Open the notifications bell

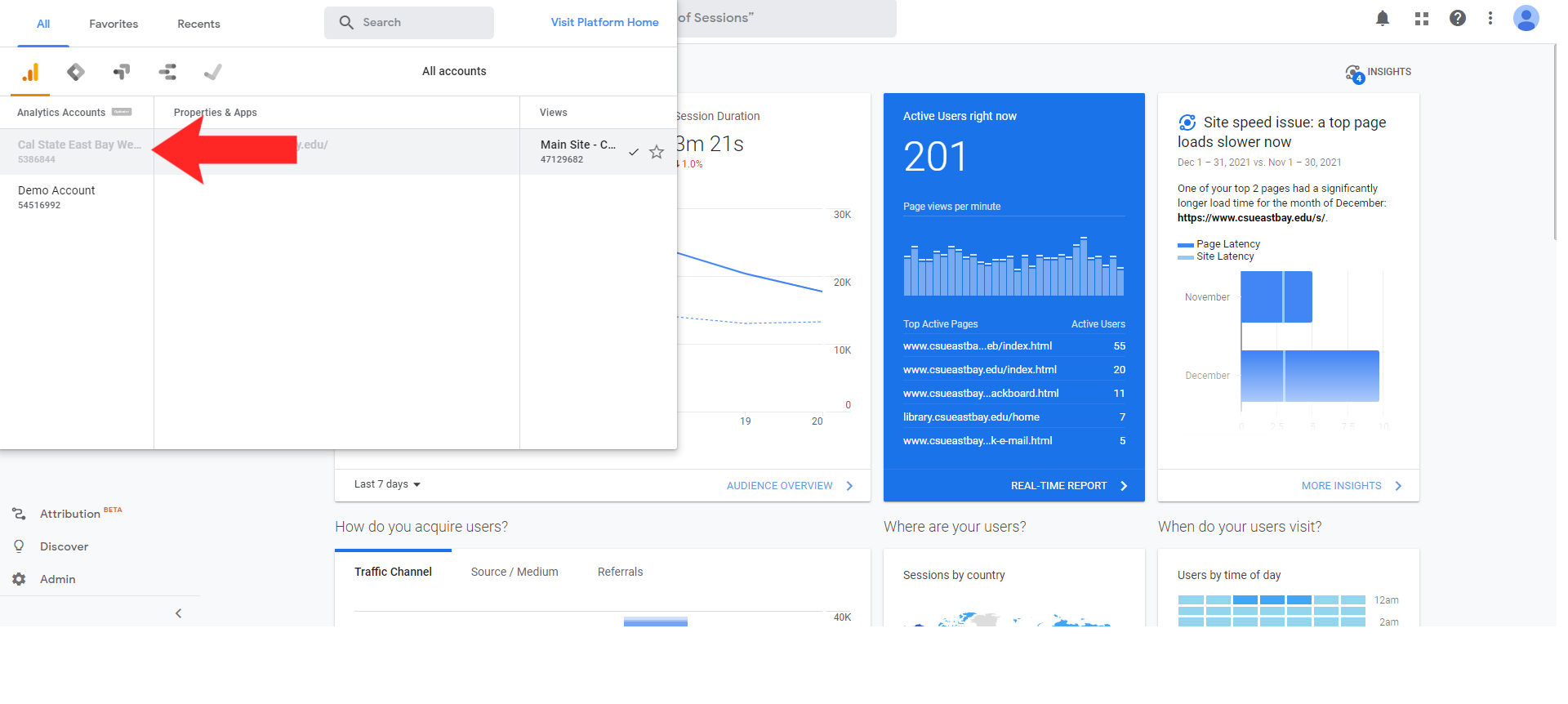pyautogui.click(x=1383, y=18)
